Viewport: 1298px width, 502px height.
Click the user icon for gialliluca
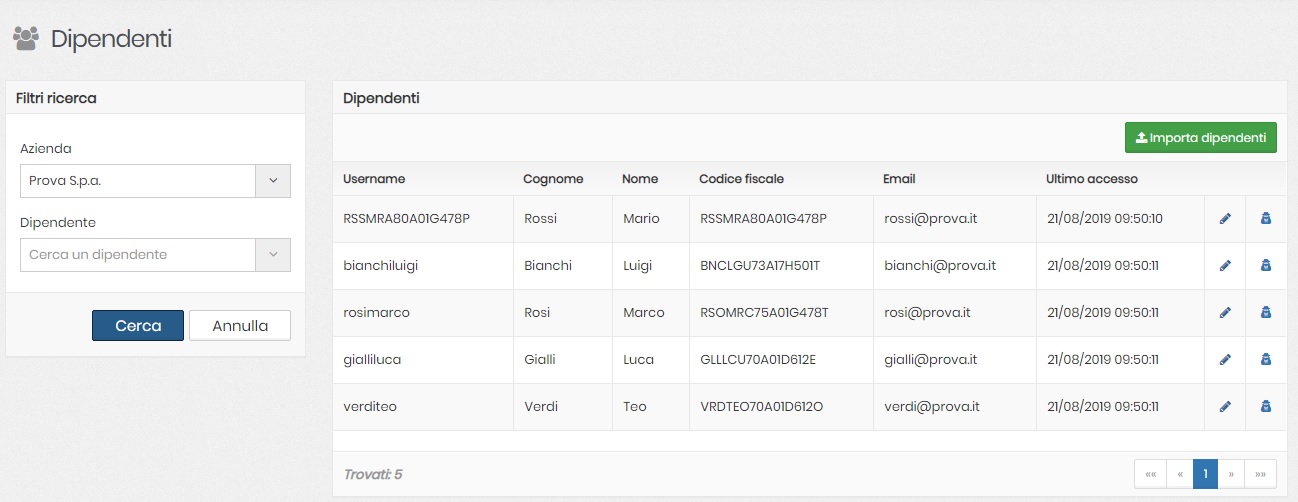point(1265,360)
